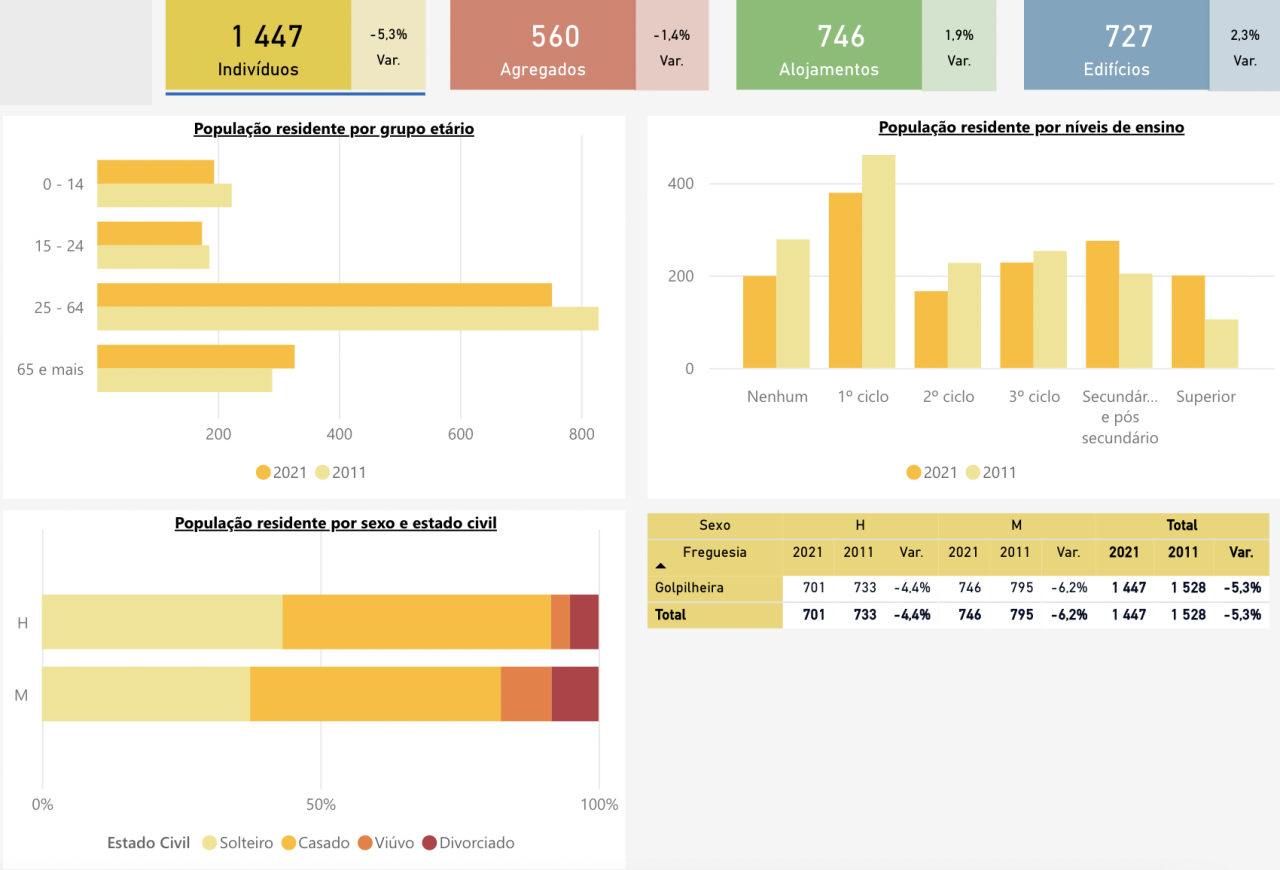
Task: Click 2021 legend marker in age group chart
Action: click(x=264, y=472)
